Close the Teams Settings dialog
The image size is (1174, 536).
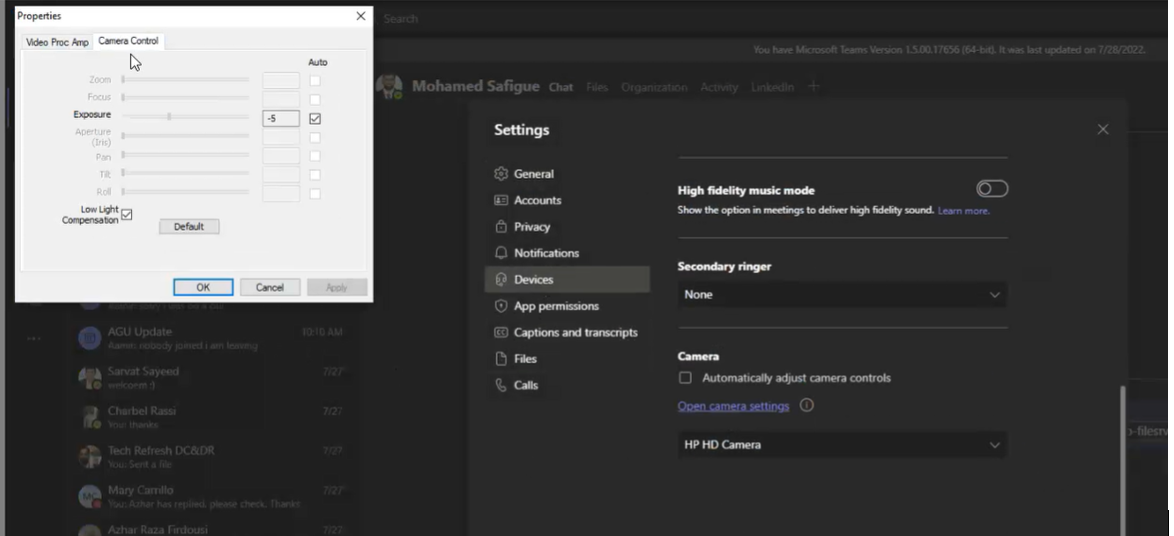coord(1102,130)
